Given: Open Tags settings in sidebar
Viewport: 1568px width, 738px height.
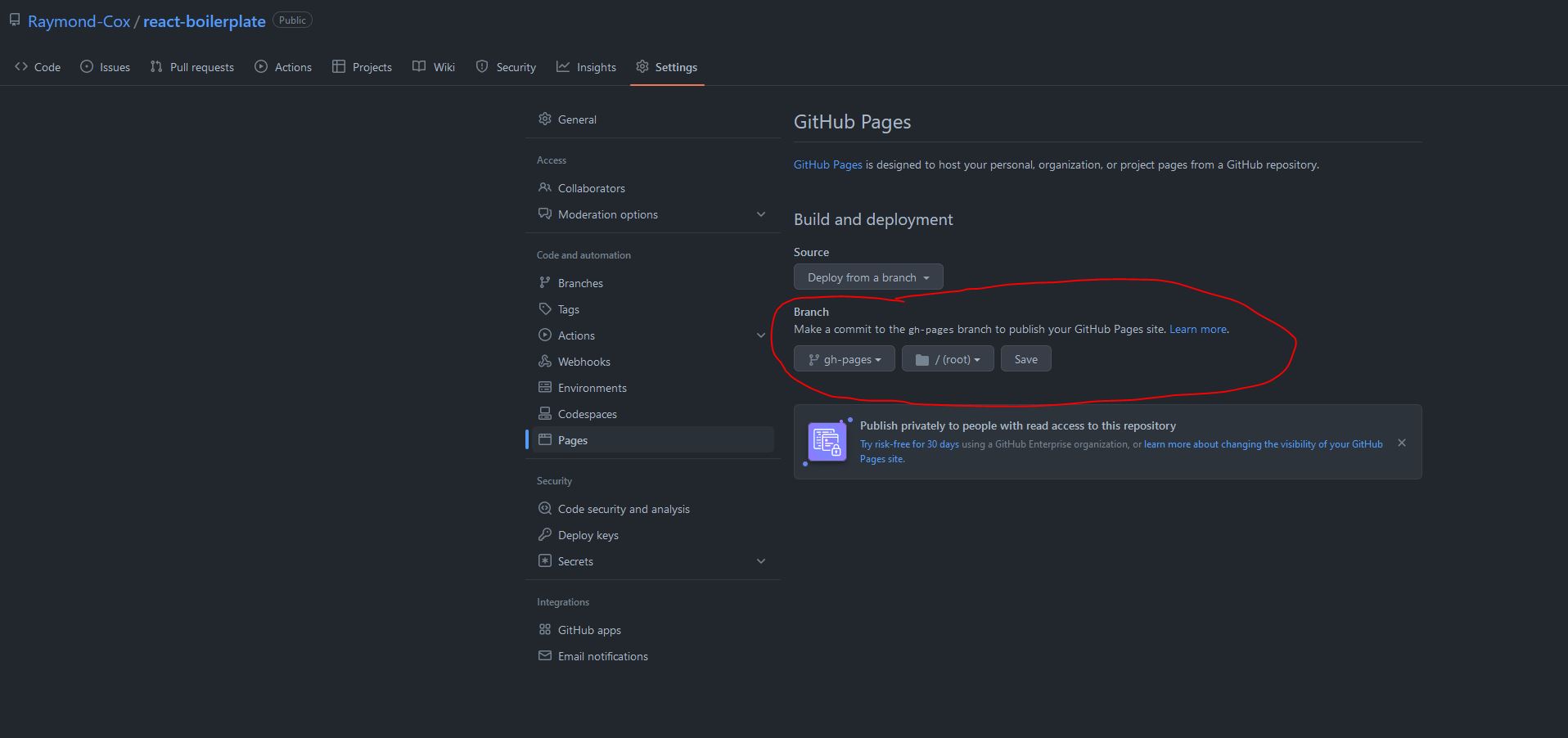Looking at the screenshot, I should pos(653,309).
